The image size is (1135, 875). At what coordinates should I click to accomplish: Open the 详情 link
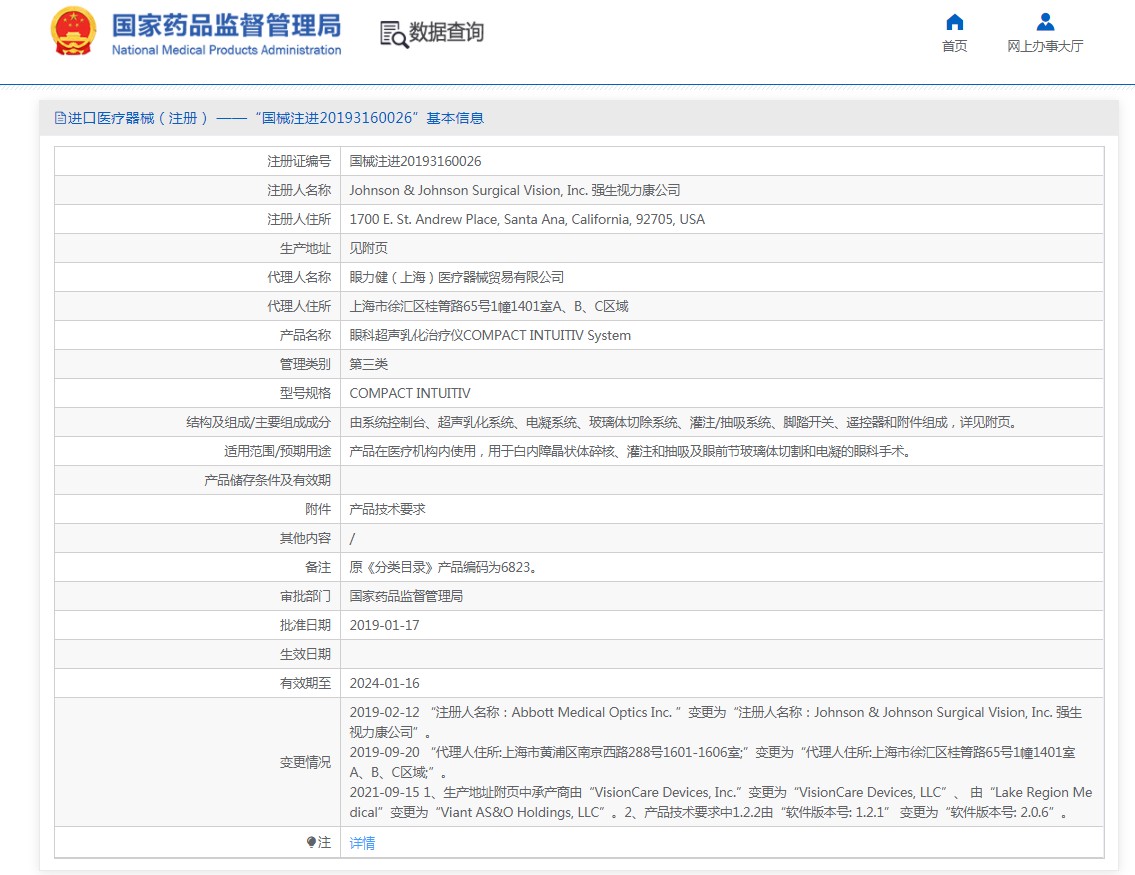click(x=362, y=842)
